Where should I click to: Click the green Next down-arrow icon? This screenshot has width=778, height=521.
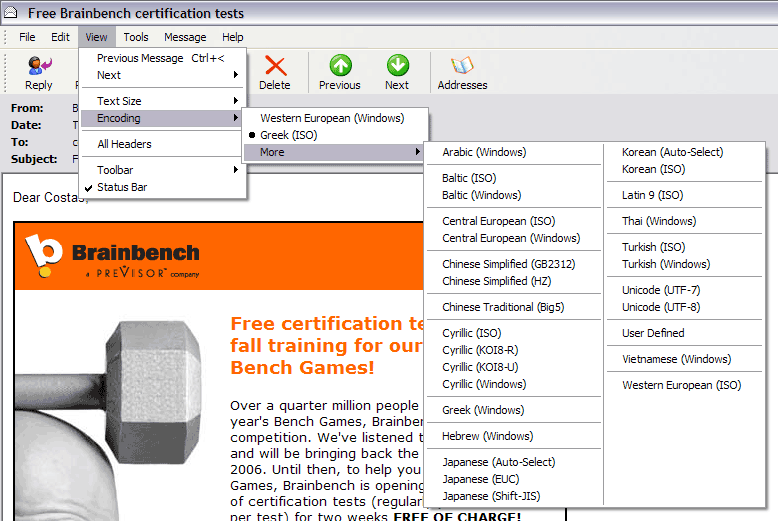(x=397, y=65)
